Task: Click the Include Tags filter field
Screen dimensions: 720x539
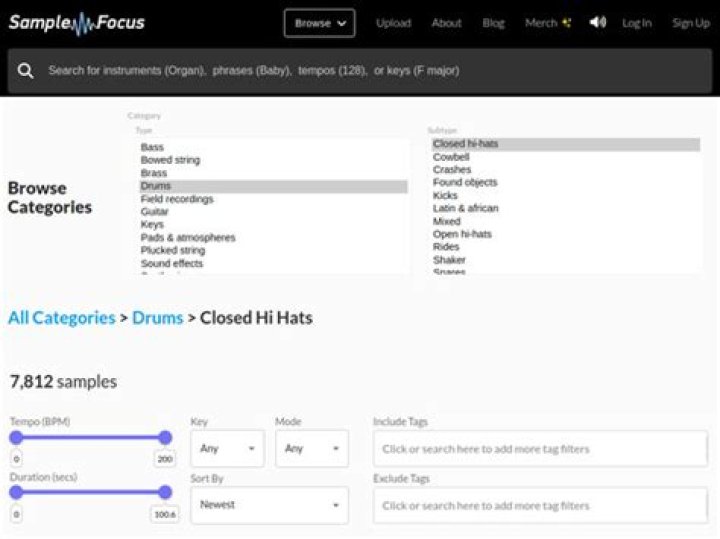Action: pyautogui.click(x=540, y=449)
